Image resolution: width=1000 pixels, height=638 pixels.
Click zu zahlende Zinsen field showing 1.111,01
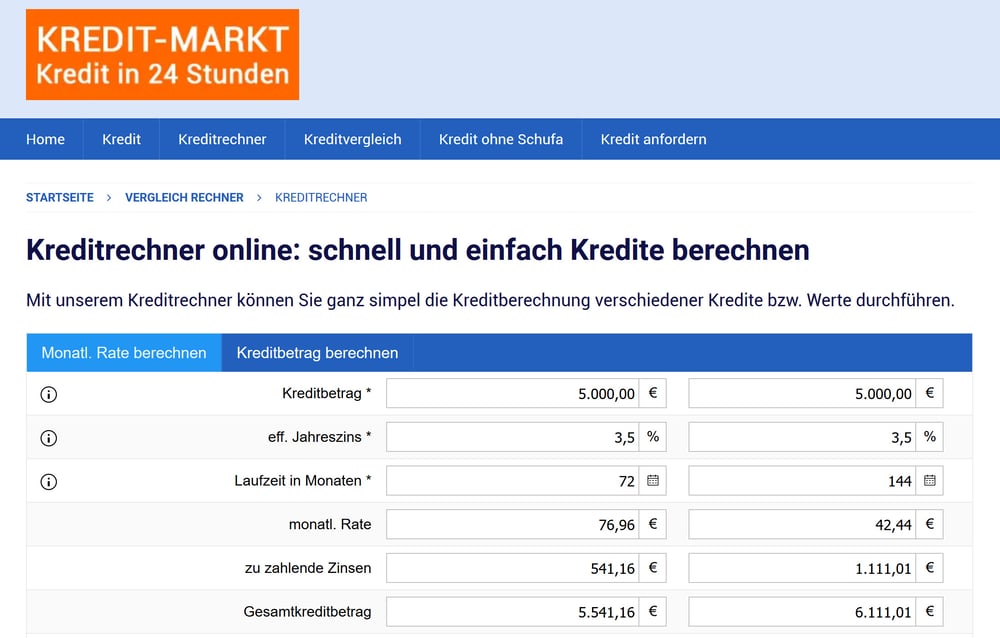point(802,568)
